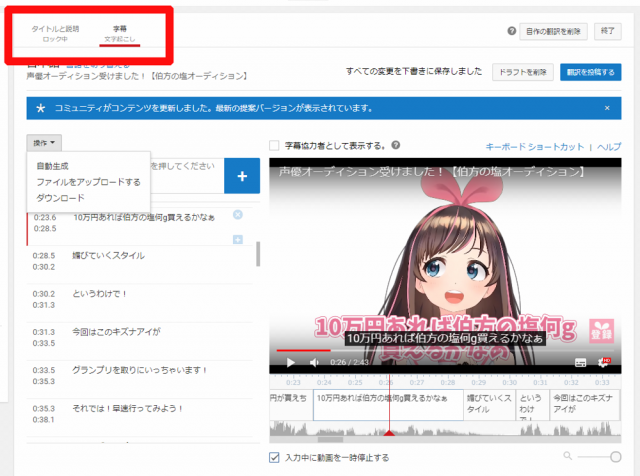Toggle the 操作 dropdown

click(44, 143)
